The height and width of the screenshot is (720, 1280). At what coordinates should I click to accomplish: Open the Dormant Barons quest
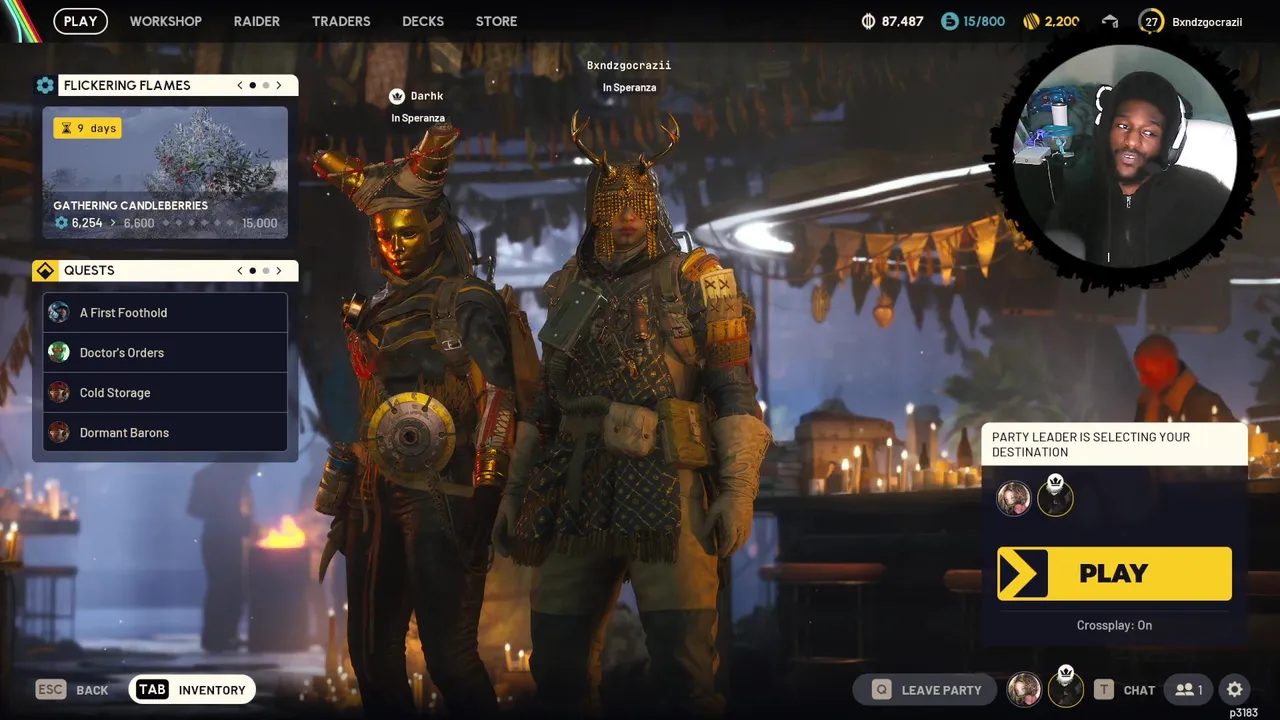pyautogui.click(x=165, y=432)
